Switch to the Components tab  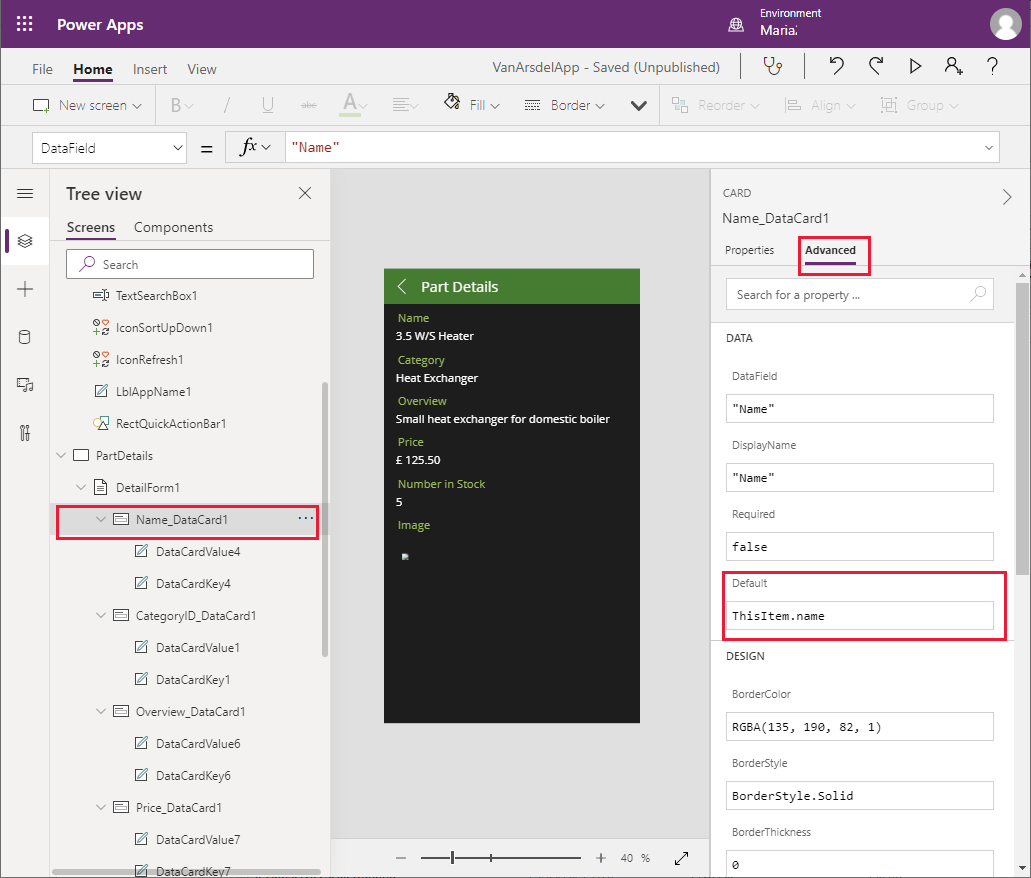(x=174, y=227)
